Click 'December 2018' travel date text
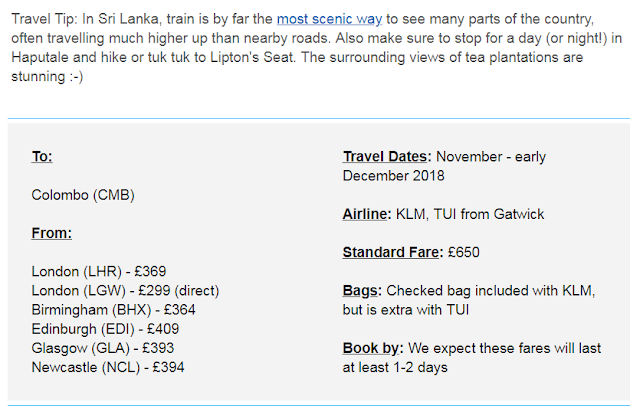 tap(393, 176)
